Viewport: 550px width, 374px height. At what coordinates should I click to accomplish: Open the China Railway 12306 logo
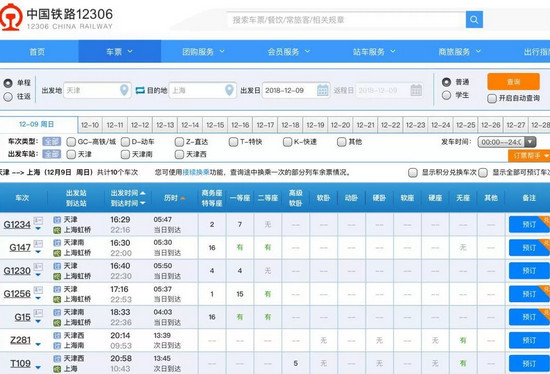click(56, 18)
